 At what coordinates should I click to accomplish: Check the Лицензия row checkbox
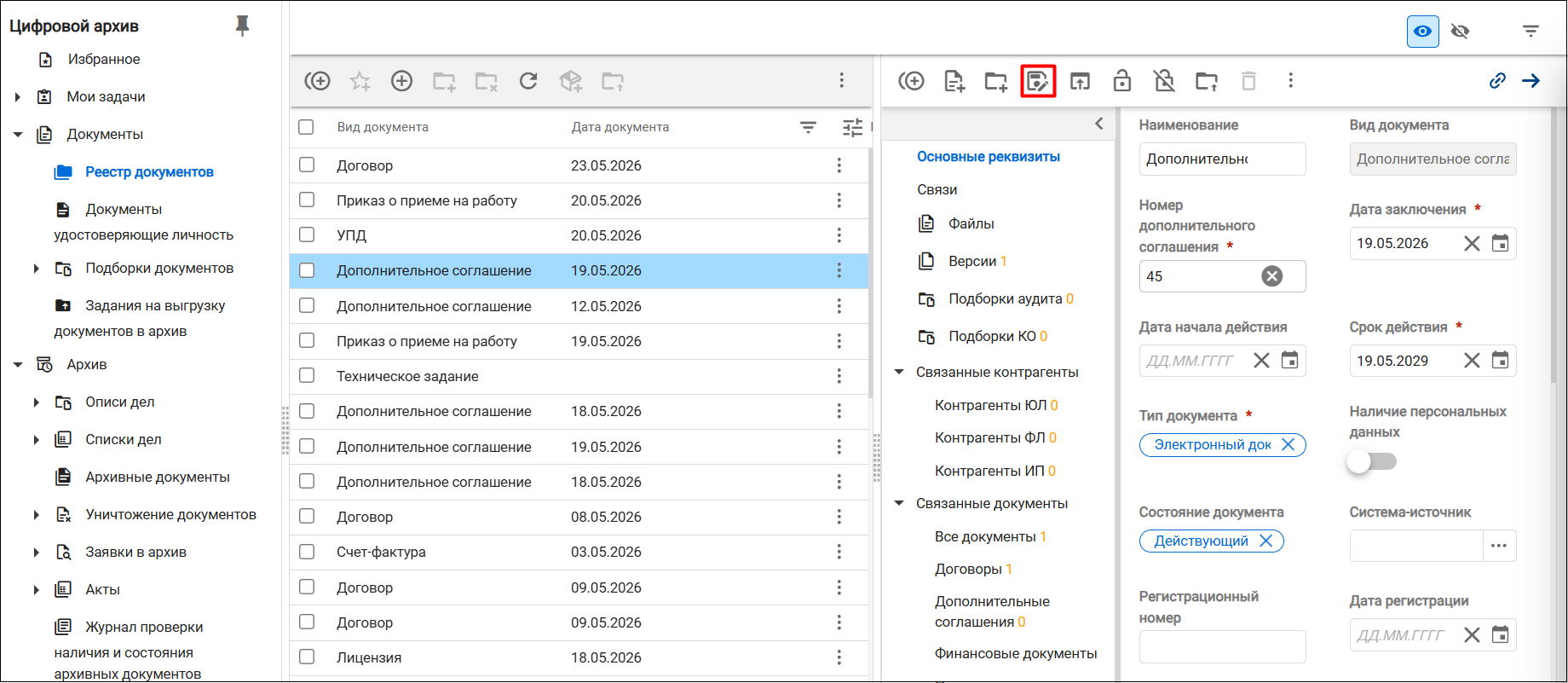(x=307, y=657)
